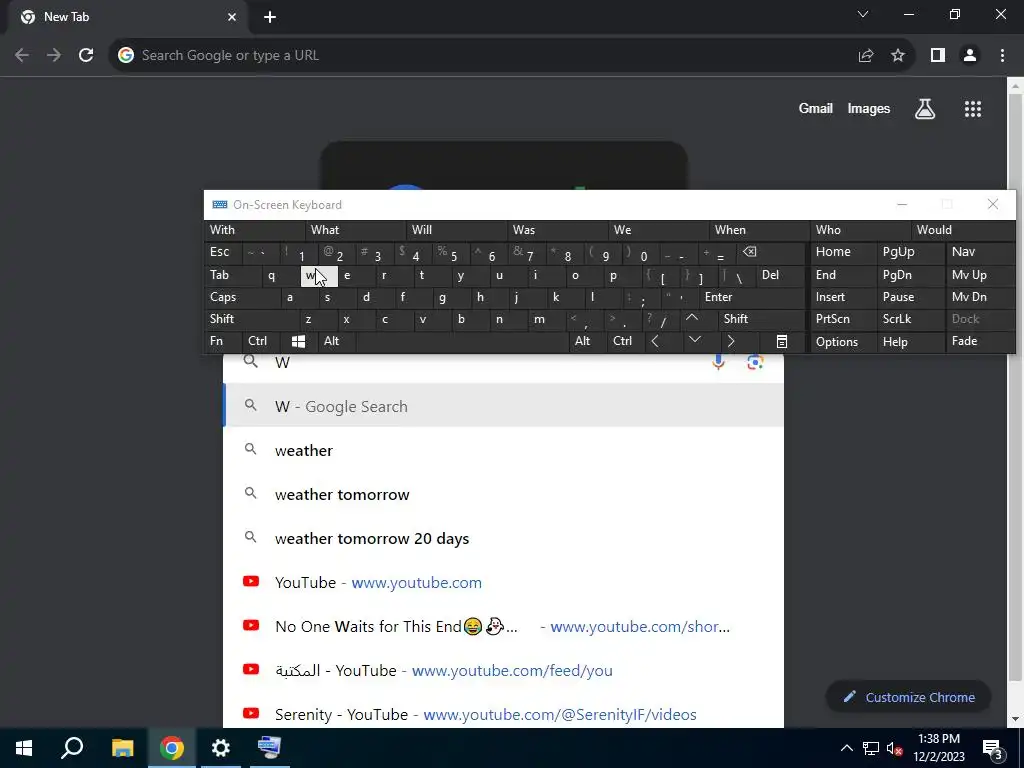Screen dimensions: 1024x768
Task: Click the left arrow key on On-Screen Keyboard
Action: pos(656,341)
